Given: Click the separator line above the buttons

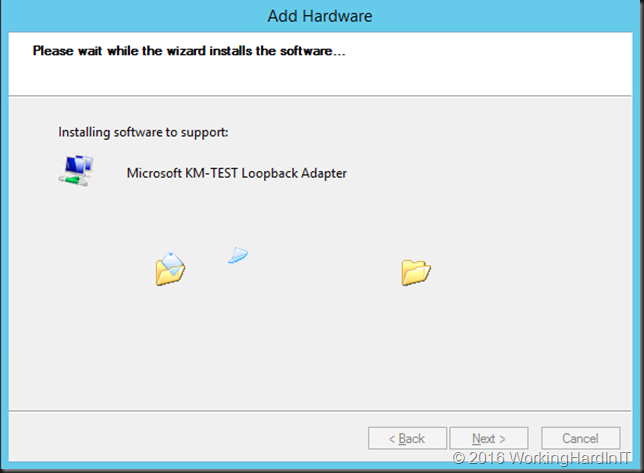Looking at the screenshot, I should [x=320, y=410].
